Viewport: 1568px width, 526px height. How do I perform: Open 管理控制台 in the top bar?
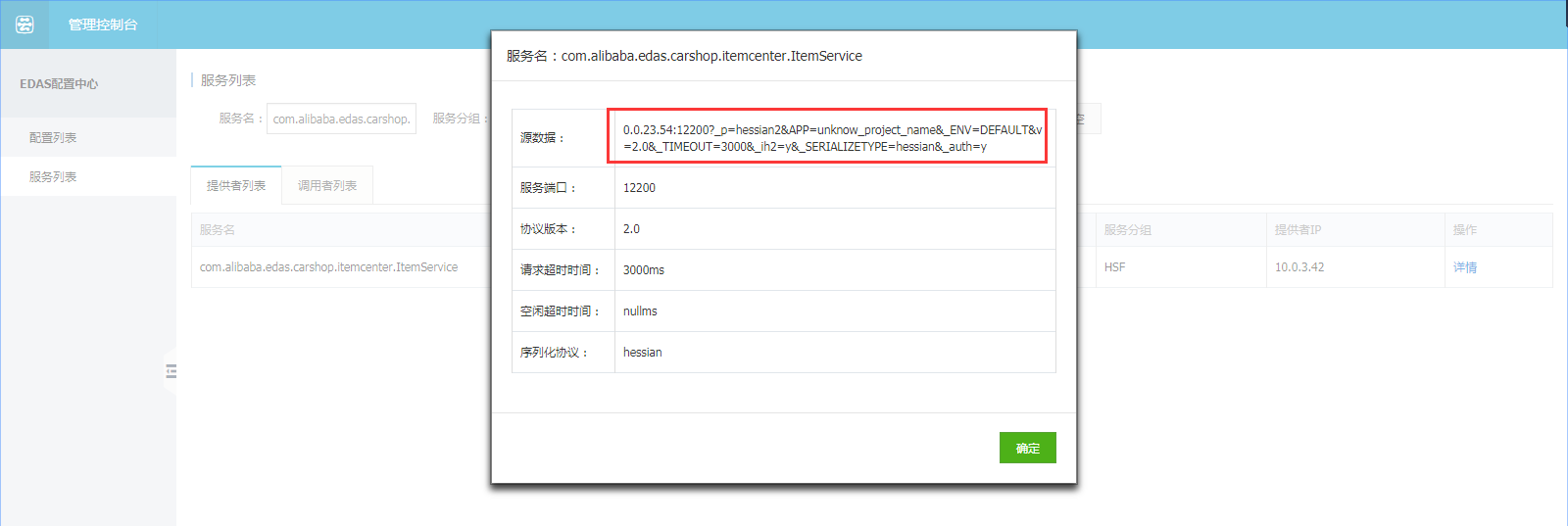pyautogui.click(x=103, y=24)
